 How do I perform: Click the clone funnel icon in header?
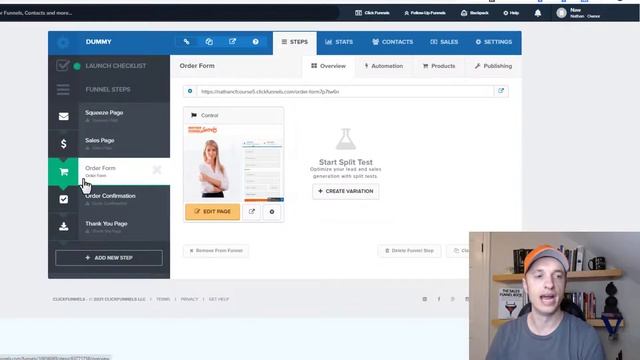[209, 42]
